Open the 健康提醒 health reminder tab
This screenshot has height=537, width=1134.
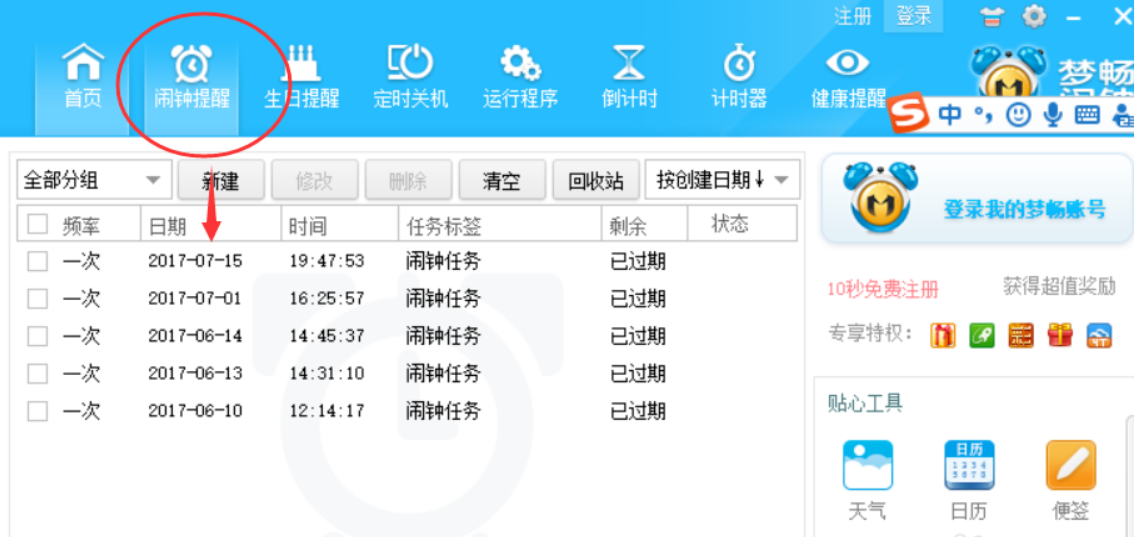pyautogui.click(x=848, y=78)
